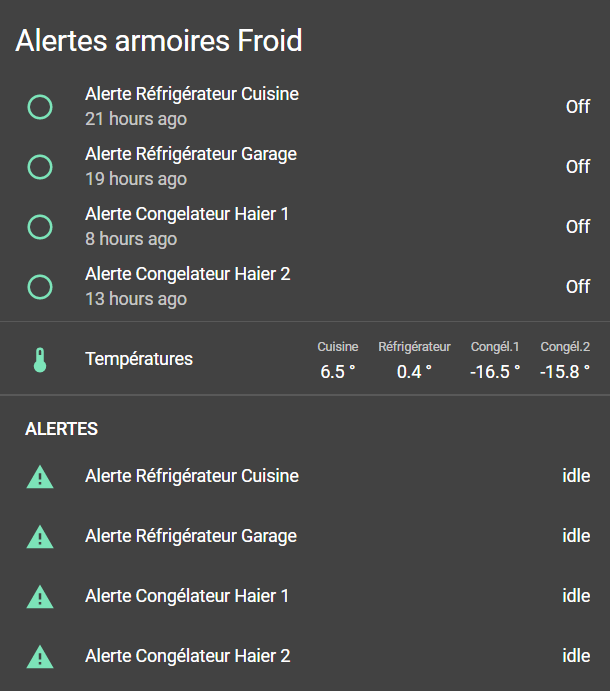Click the Off state for Haier 2, 13 hours ago

(x=578, y=287)
